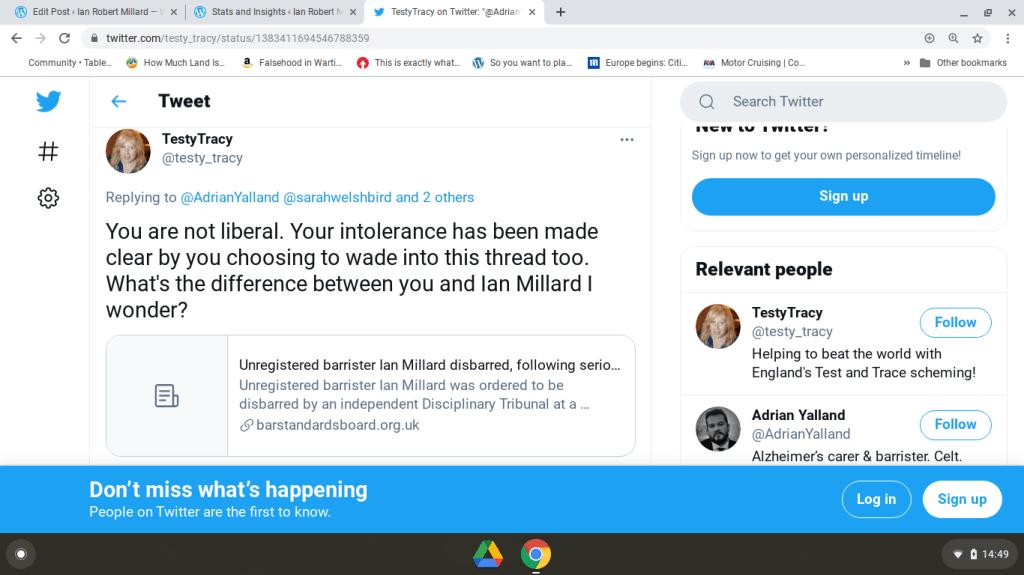Screen dimensions: 1024x575
Task: Click the browser reload icon
Action: [x=65, y=38]
